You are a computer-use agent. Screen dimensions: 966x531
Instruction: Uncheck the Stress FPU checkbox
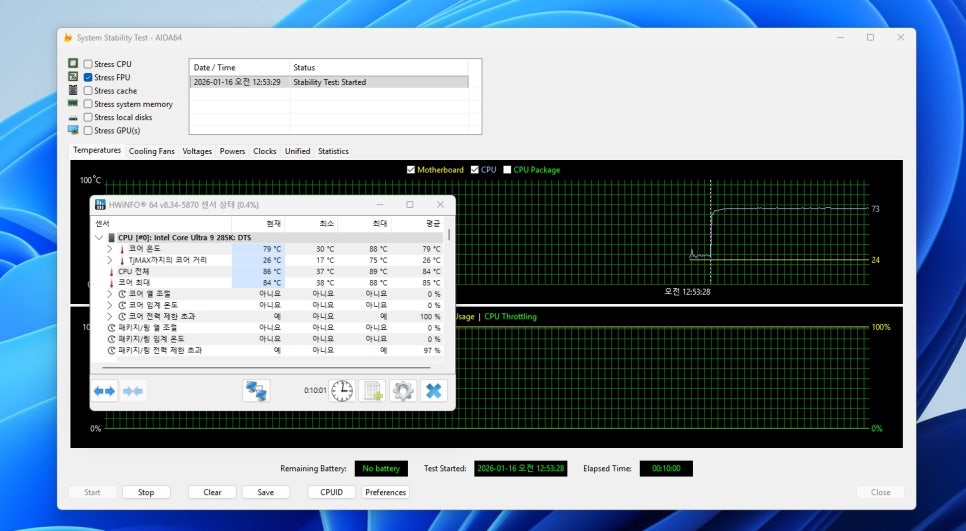pyautogui.click(x=88, y=77)
